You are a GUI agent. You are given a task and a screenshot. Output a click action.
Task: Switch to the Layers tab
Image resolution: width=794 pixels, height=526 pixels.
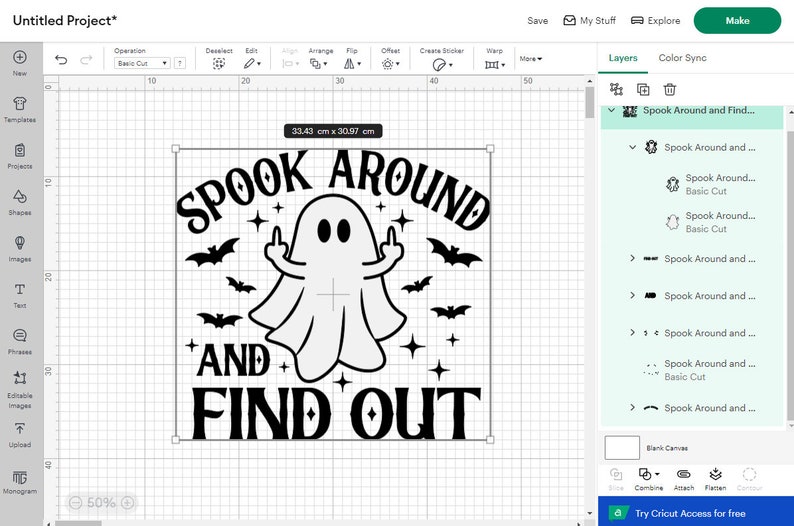(x=623, y=58)
